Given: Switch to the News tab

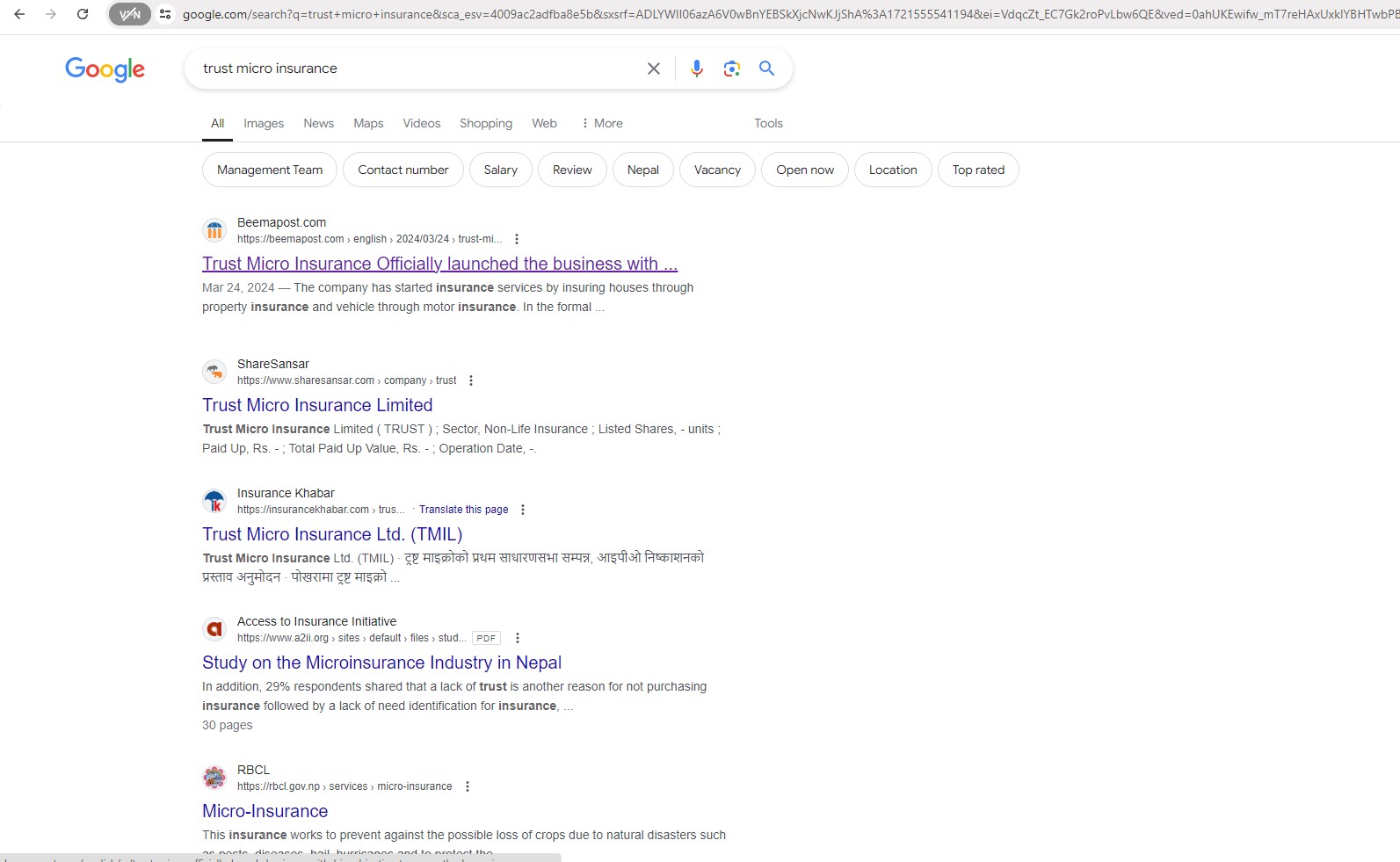Looking at the screenshot, I should pyautogui.click(x=318, y=123).
